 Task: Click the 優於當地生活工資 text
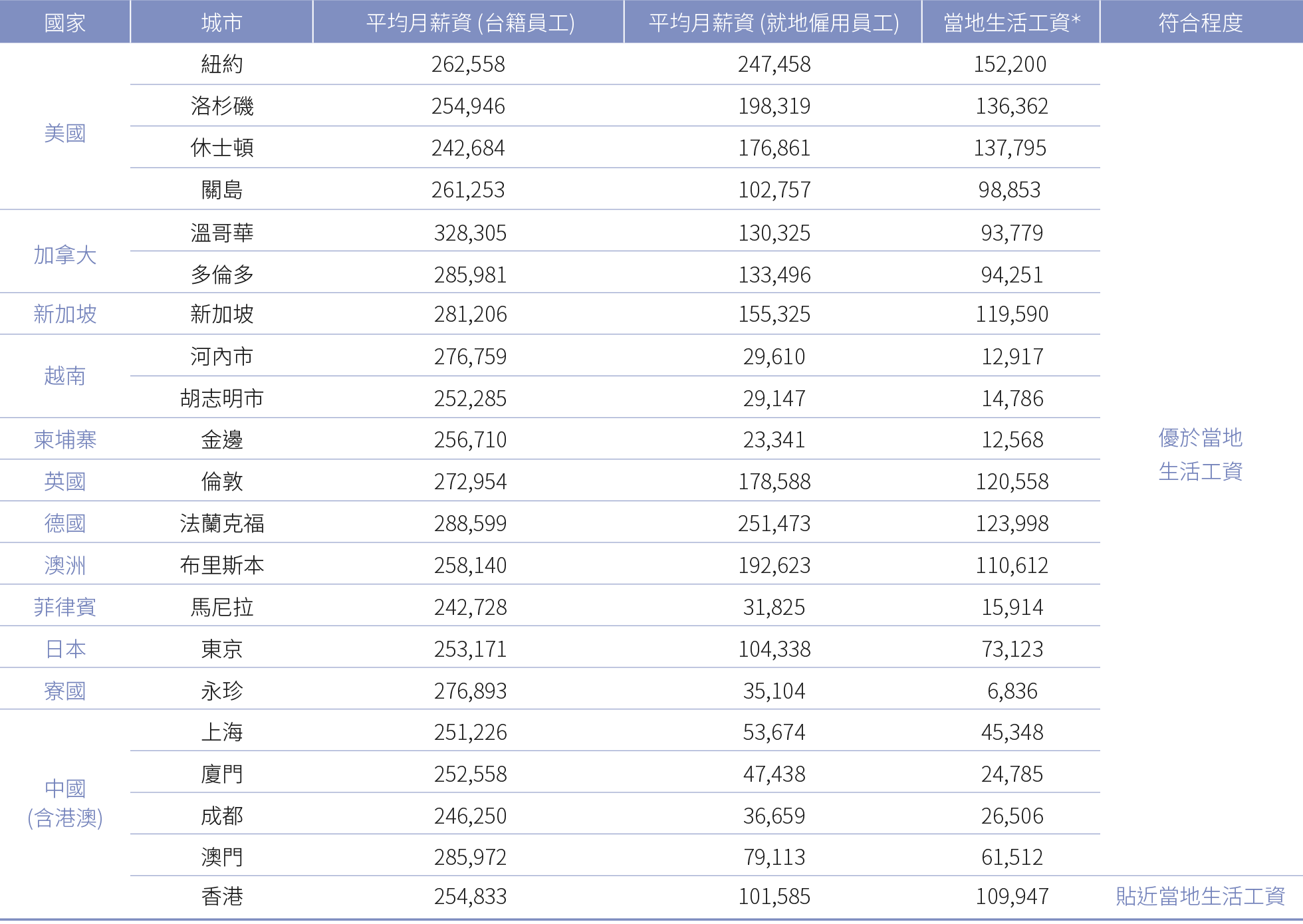coord(1200,455)
